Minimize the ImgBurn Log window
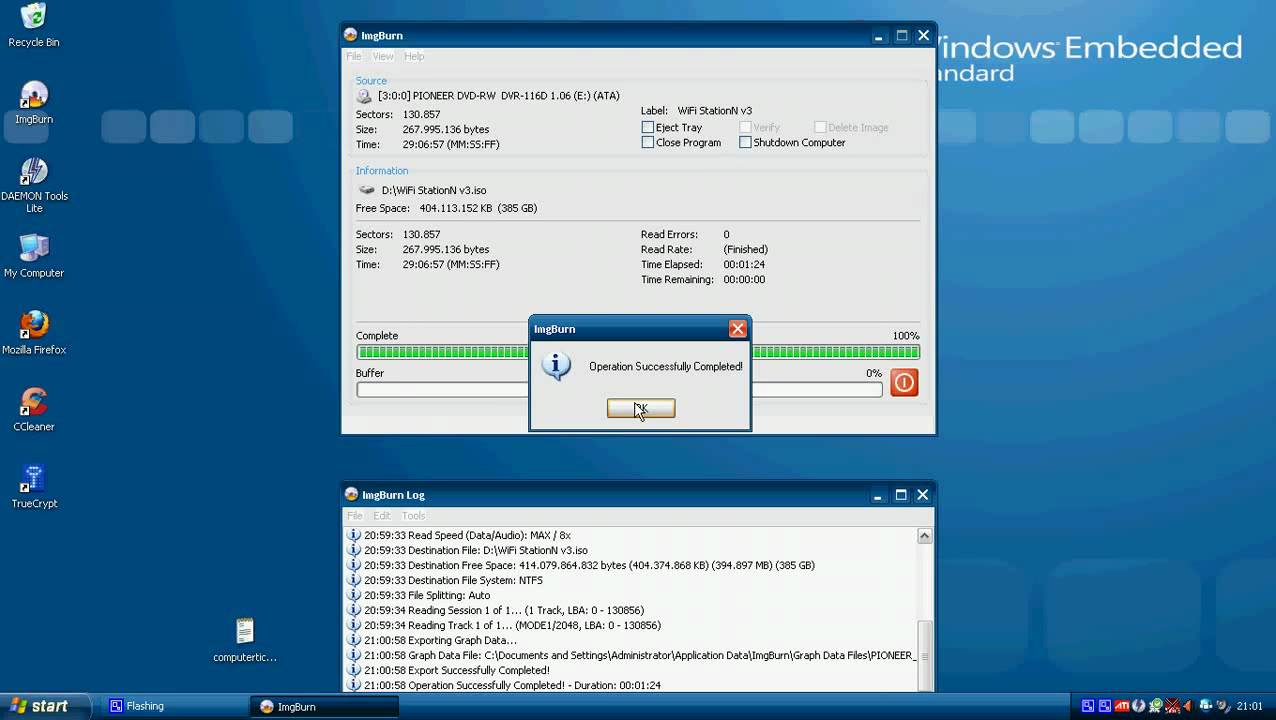 [x=877, y=494]
